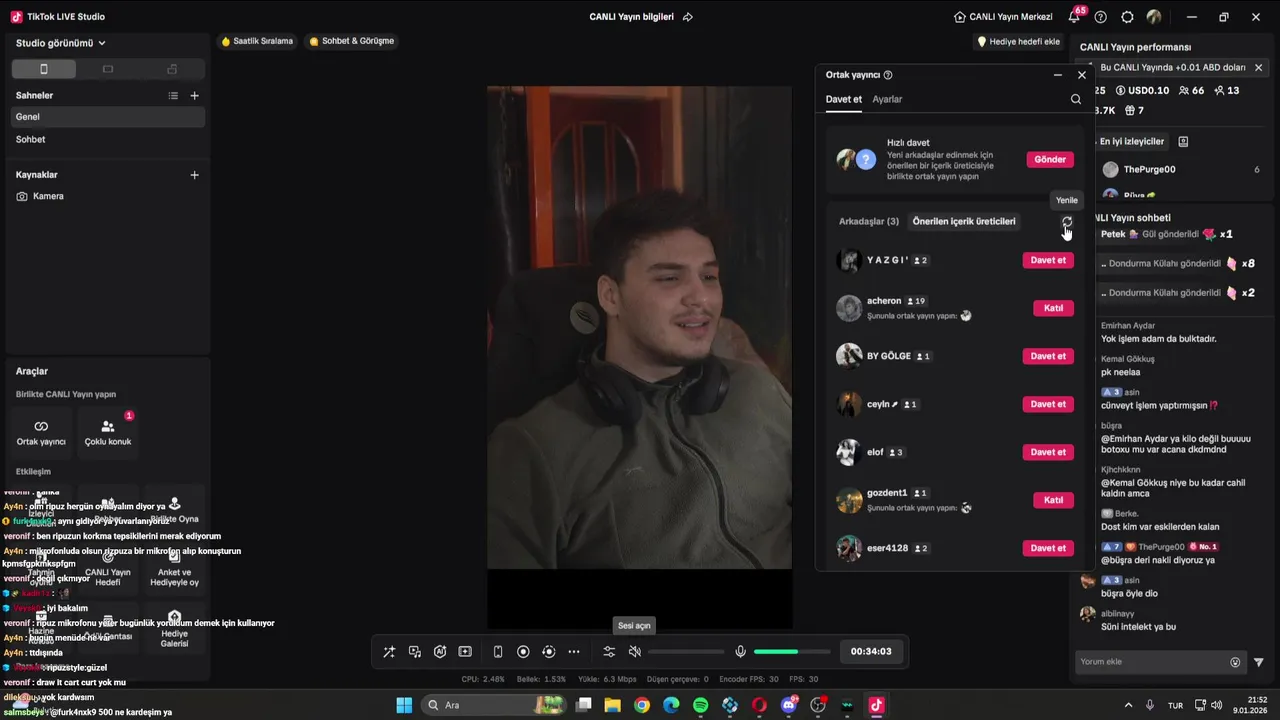This screenshot has width=1280, height=720.
Task: Invite eser4128 to co-host
Action: (1048, 548)
